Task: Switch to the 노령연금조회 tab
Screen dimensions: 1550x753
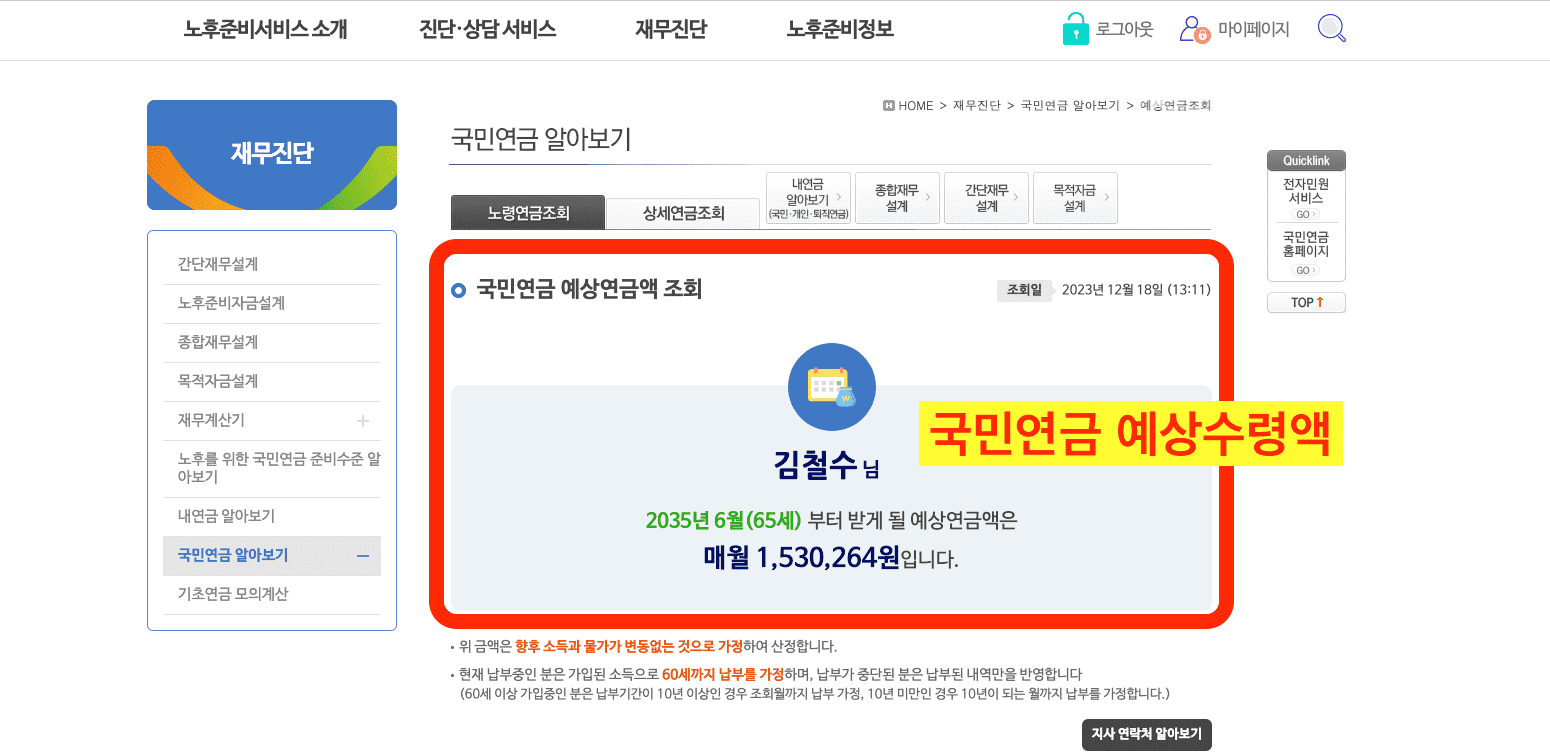Action: pyautogui.click(x=528, y=212)
